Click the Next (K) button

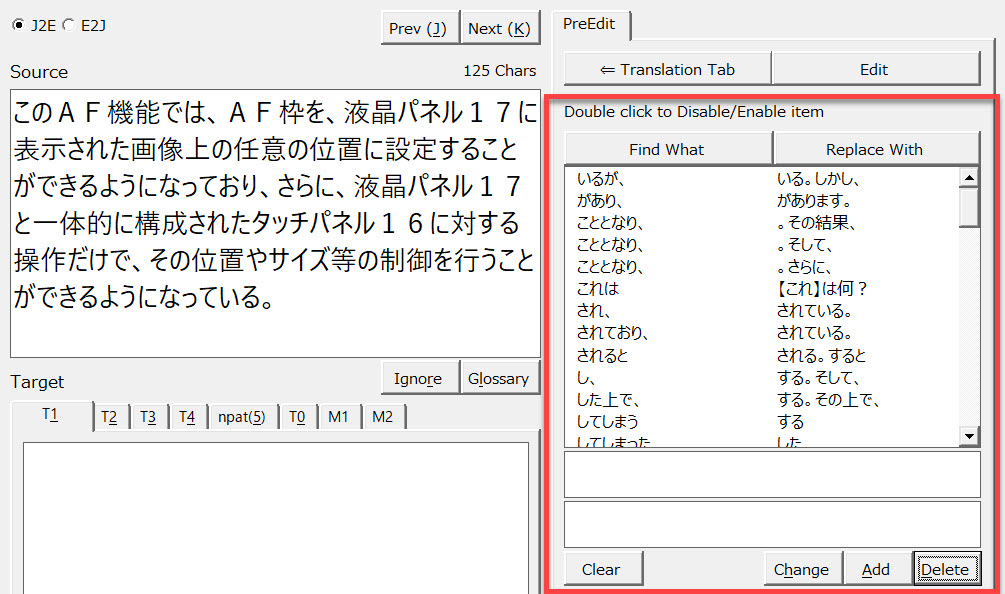click(499, 28)
